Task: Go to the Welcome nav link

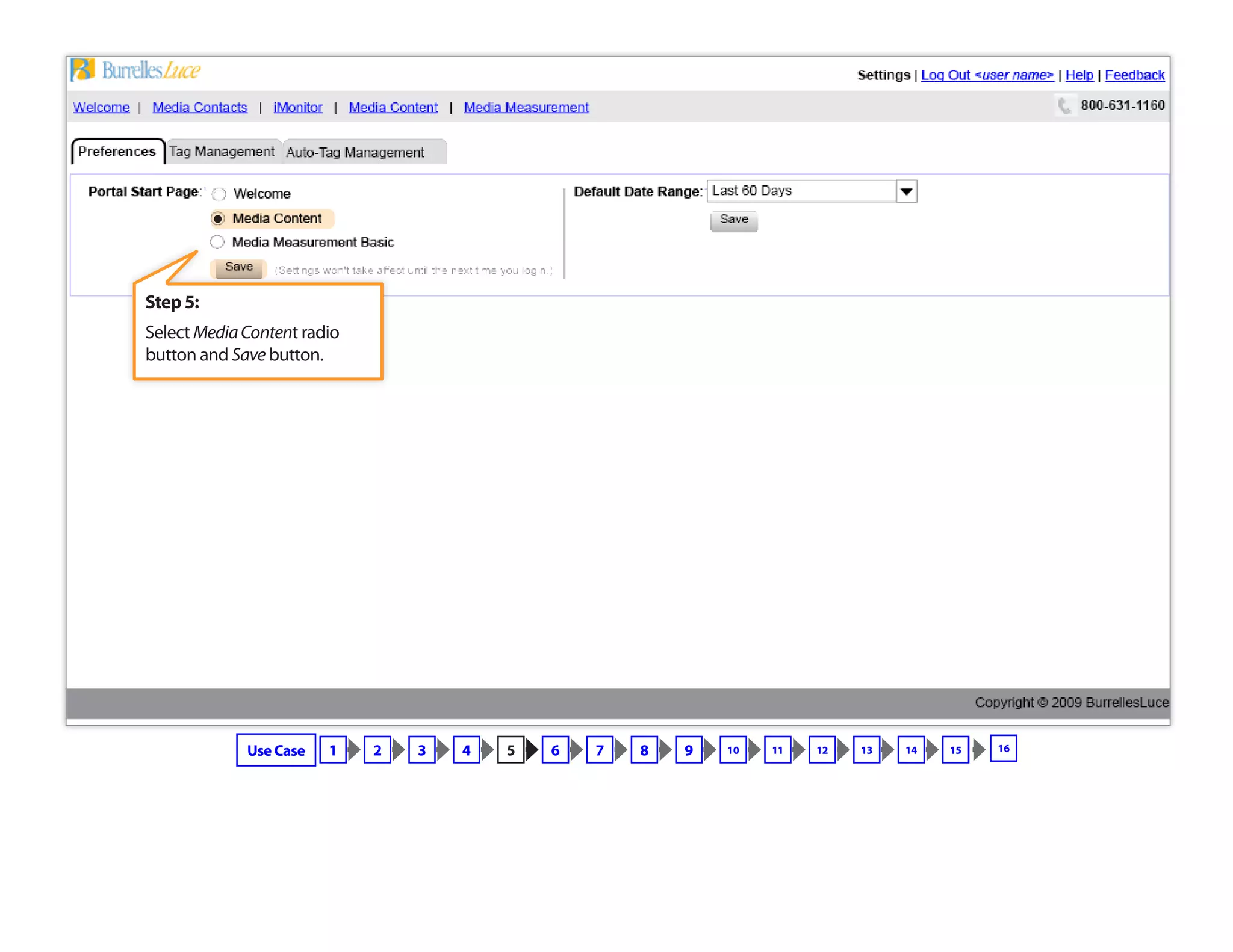Action: point(101,107)
